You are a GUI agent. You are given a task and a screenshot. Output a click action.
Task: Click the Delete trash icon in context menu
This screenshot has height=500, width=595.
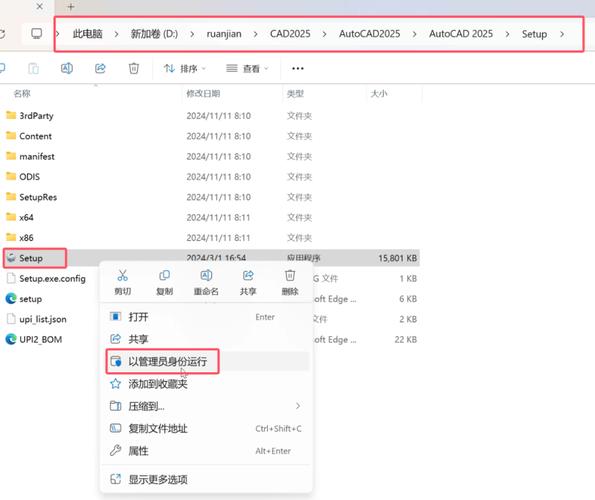[290, 276]
